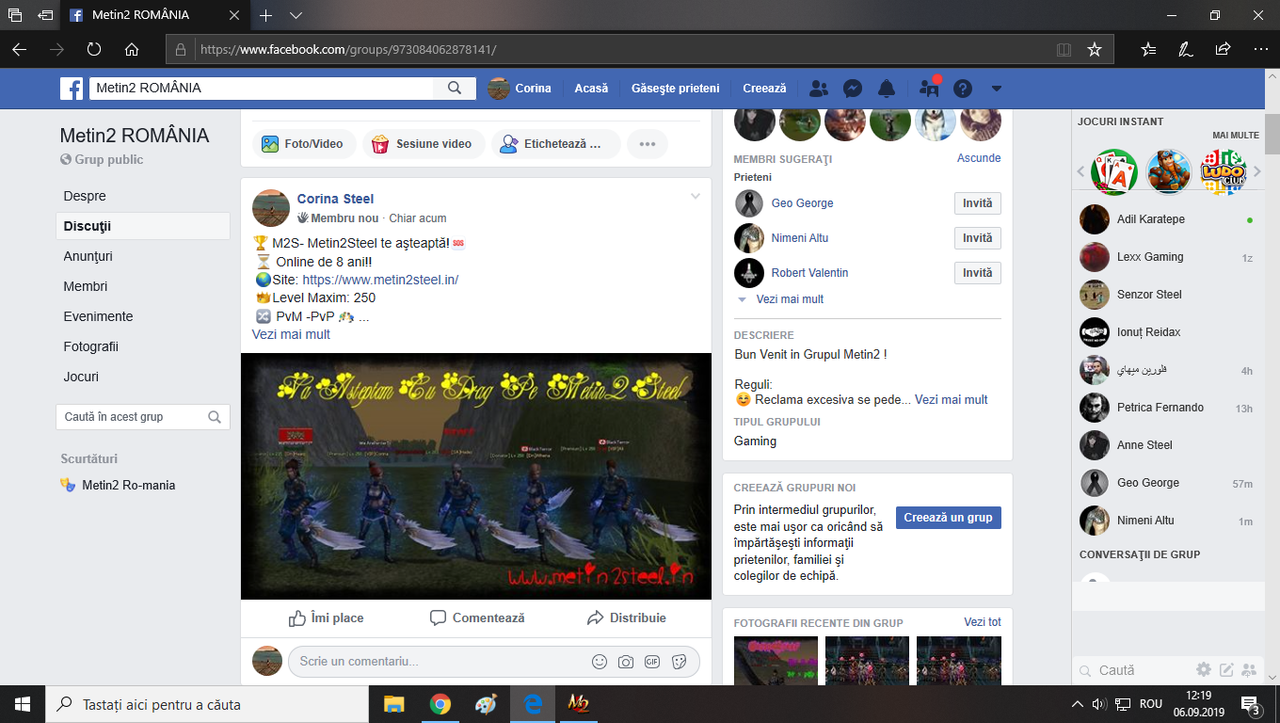Attach a photo using the camera icon

point(626,661)
